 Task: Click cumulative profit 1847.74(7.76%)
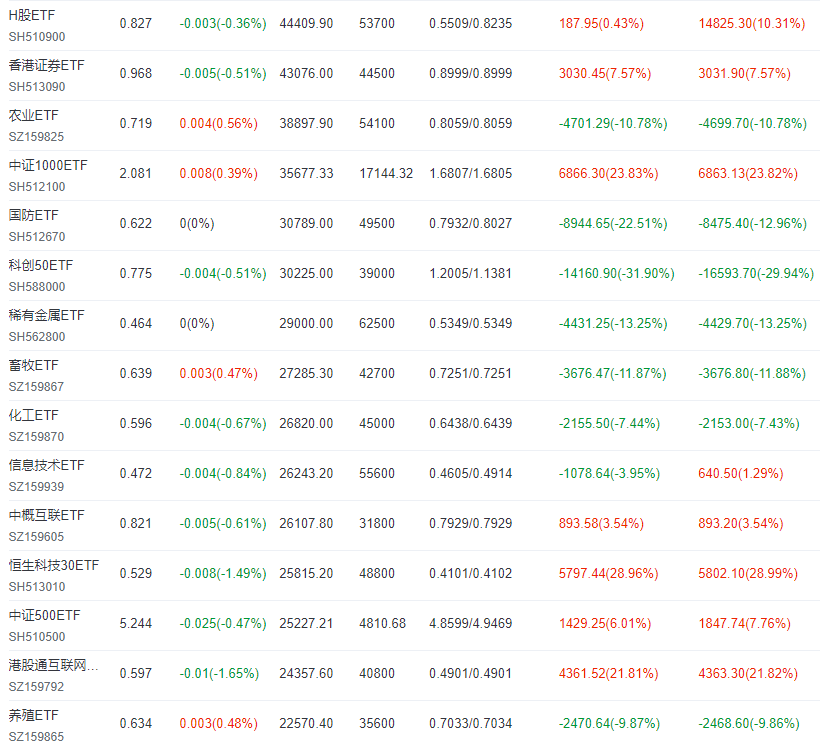click(x=744, y=623)
